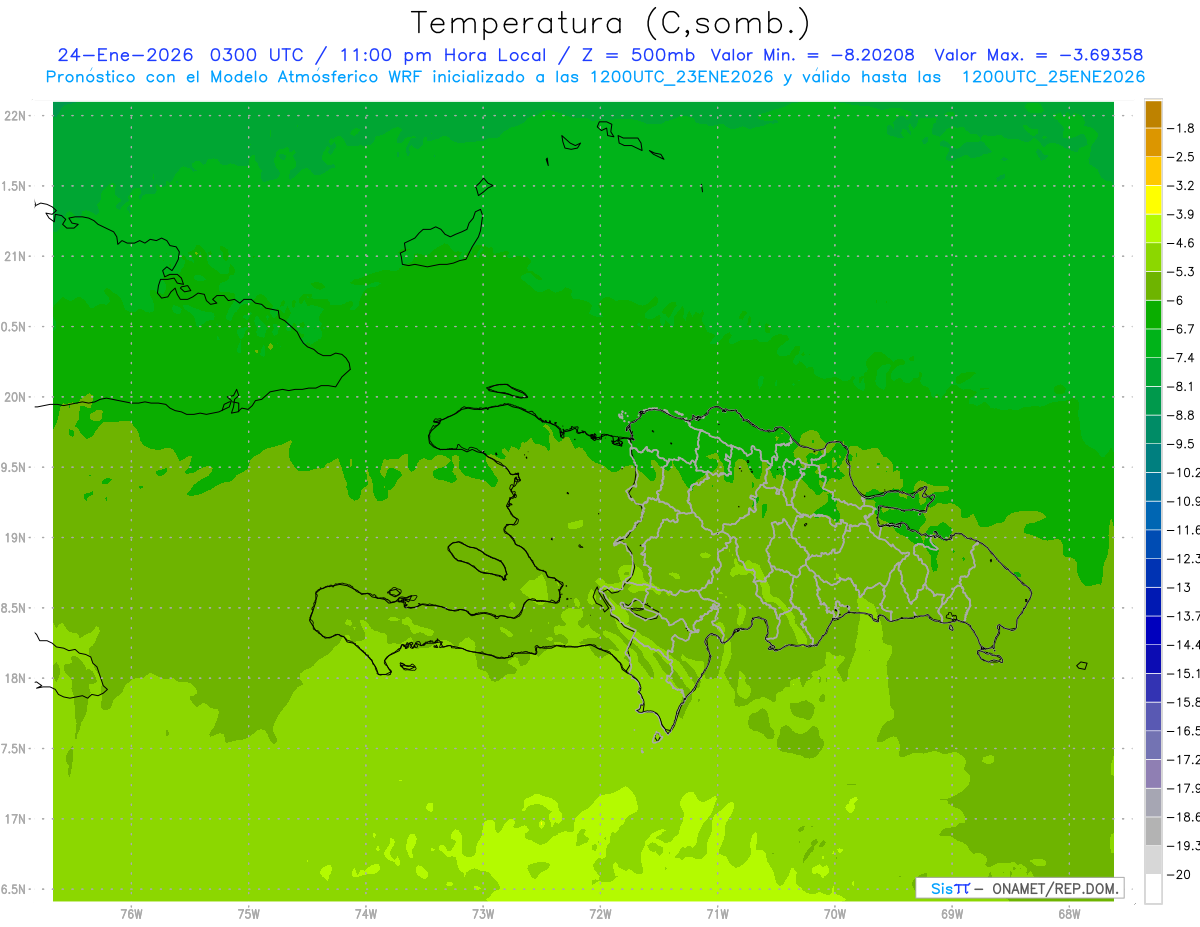Viewport: 1200px width, 927px height.
Task: Click the lime swatch between -3.9 and -4.6
Action: point(1153,229)
